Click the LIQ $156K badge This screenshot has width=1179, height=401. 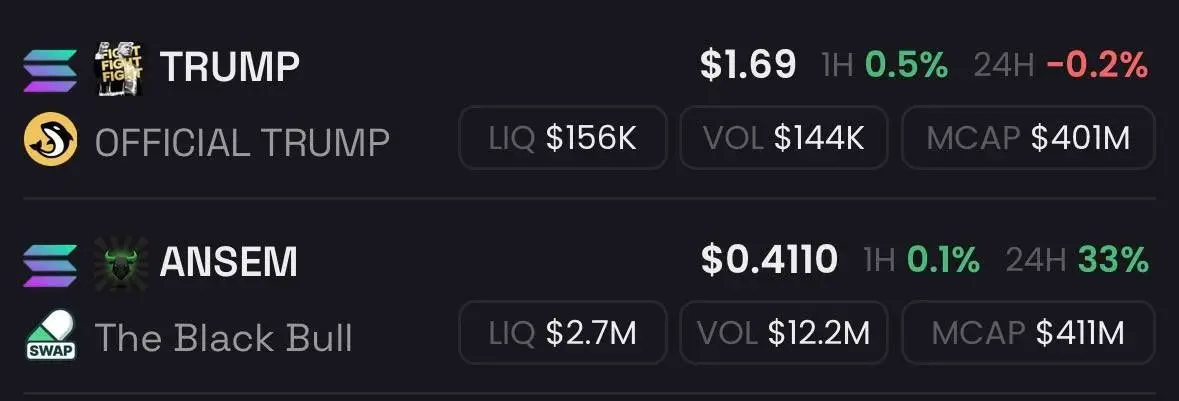point(562,138)
